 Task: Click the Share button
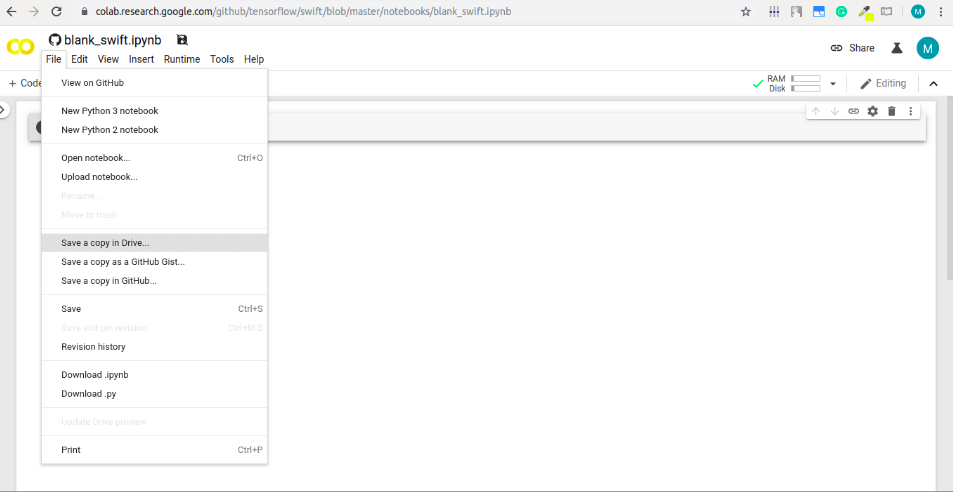(852, 48)
